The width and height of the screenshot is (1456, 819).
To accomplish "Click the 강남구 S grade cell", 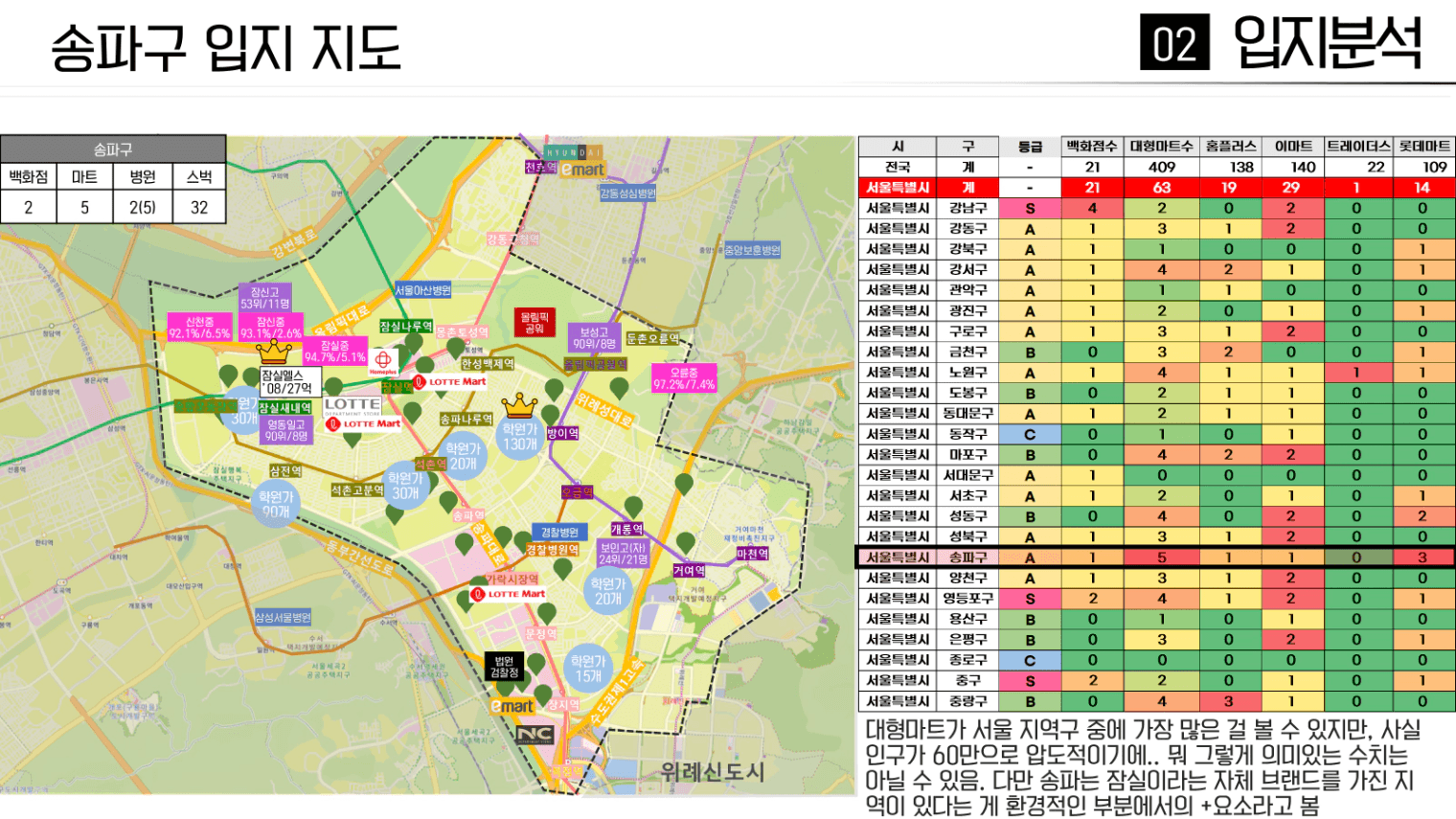I will point(1030,209).
